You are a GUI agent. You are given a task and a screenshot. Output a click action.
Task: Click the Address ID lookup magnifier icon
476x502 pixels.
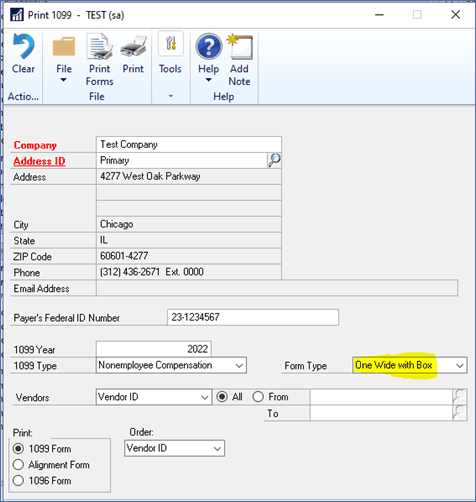pos(274,160)
